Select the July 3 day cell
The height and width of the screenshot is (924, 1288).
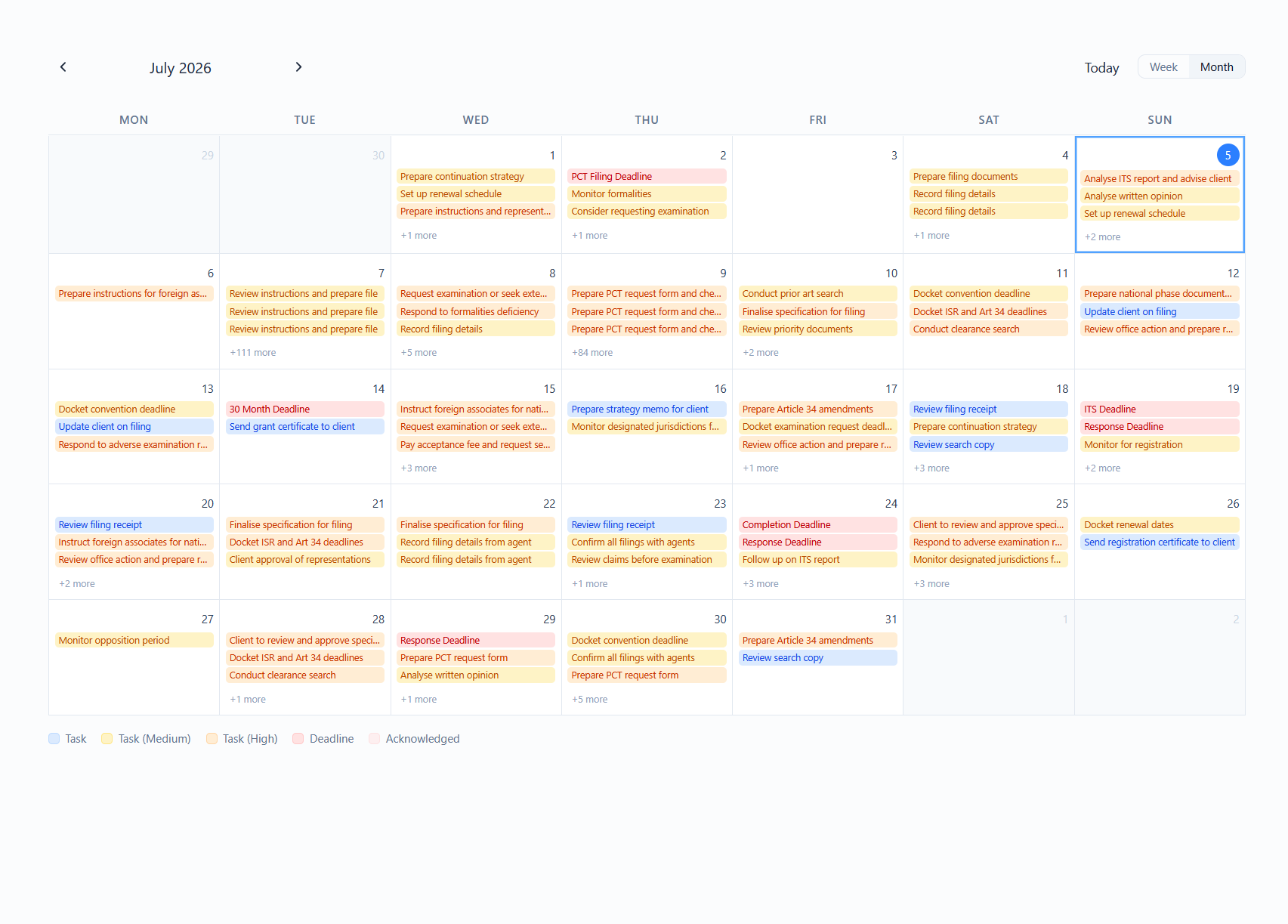(818, 195)
